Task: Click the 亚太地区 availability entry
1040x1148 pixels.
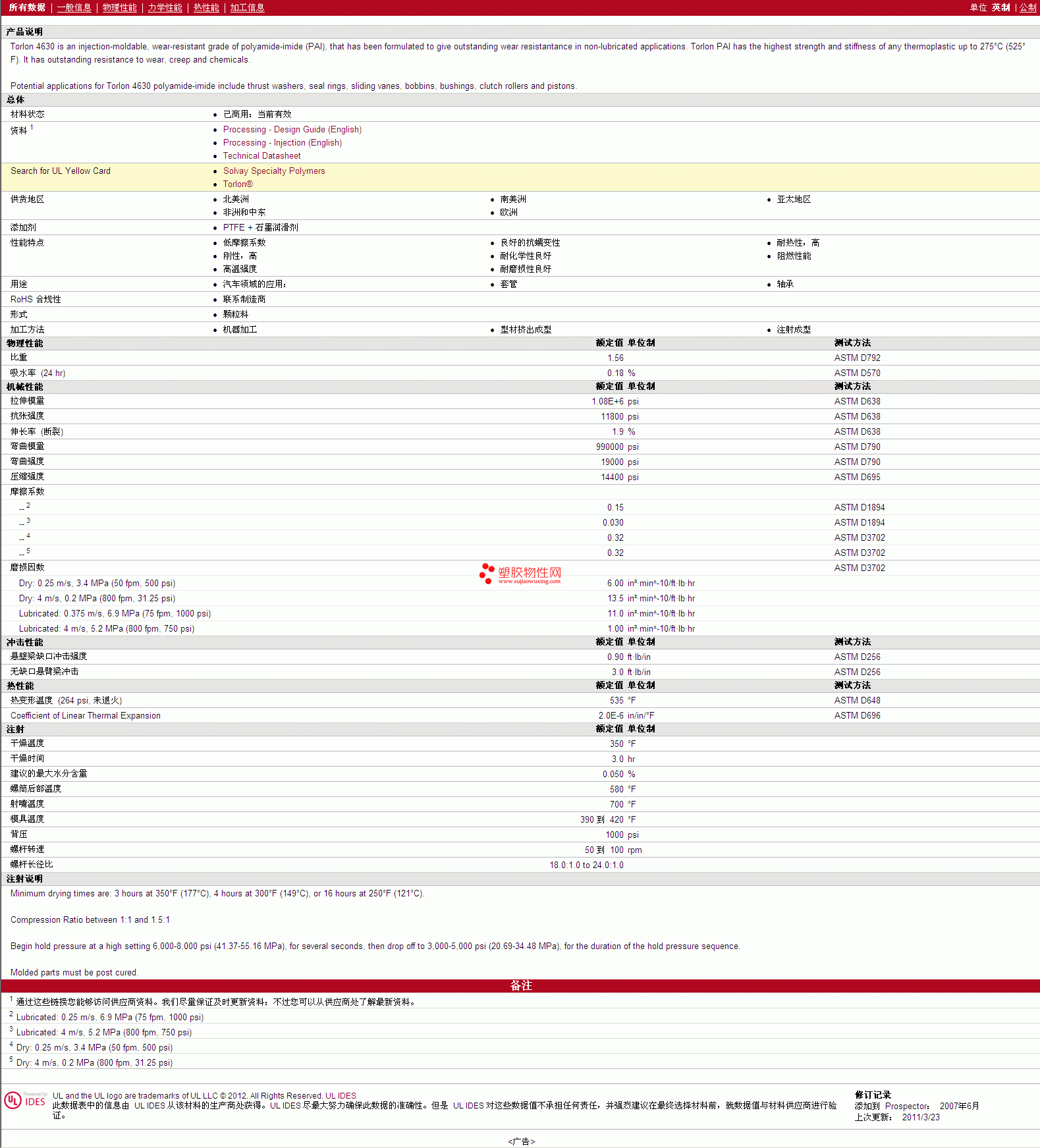Action: 794,200
